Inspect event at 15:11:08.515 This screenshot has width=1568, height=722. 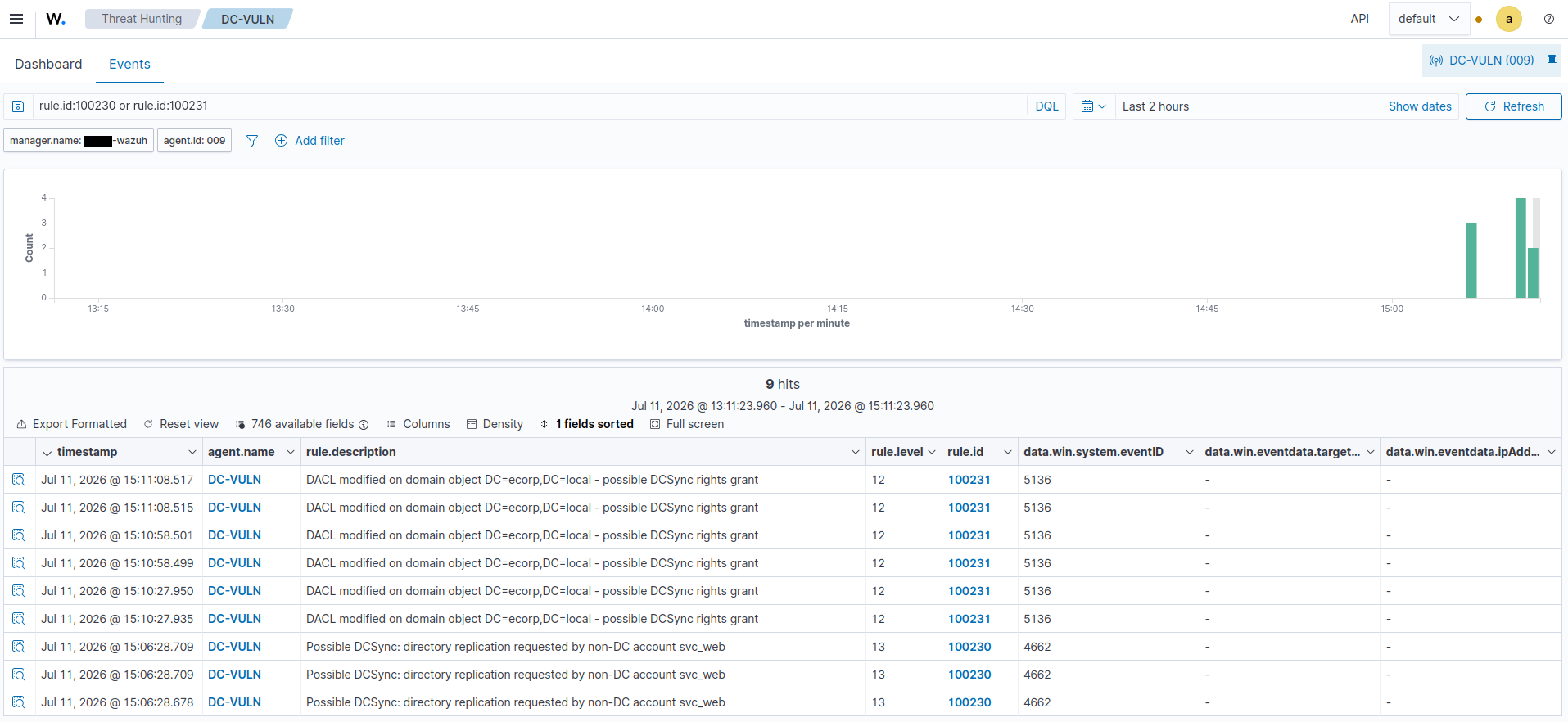click(x=18, y=508)
